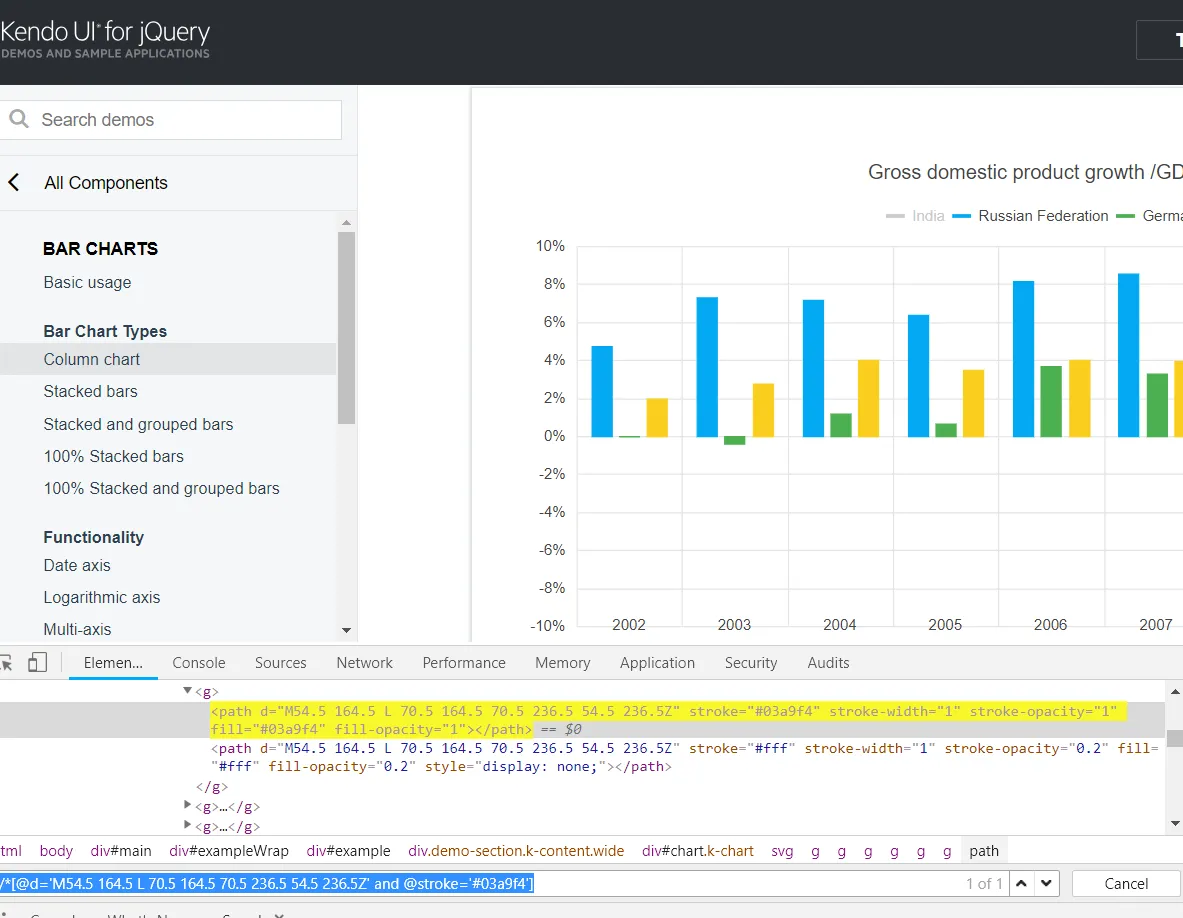The height and width of the screenshot is (918, 1183).
Task: Click sidebar scrollbar down arrow
Action: pos(346,630)
